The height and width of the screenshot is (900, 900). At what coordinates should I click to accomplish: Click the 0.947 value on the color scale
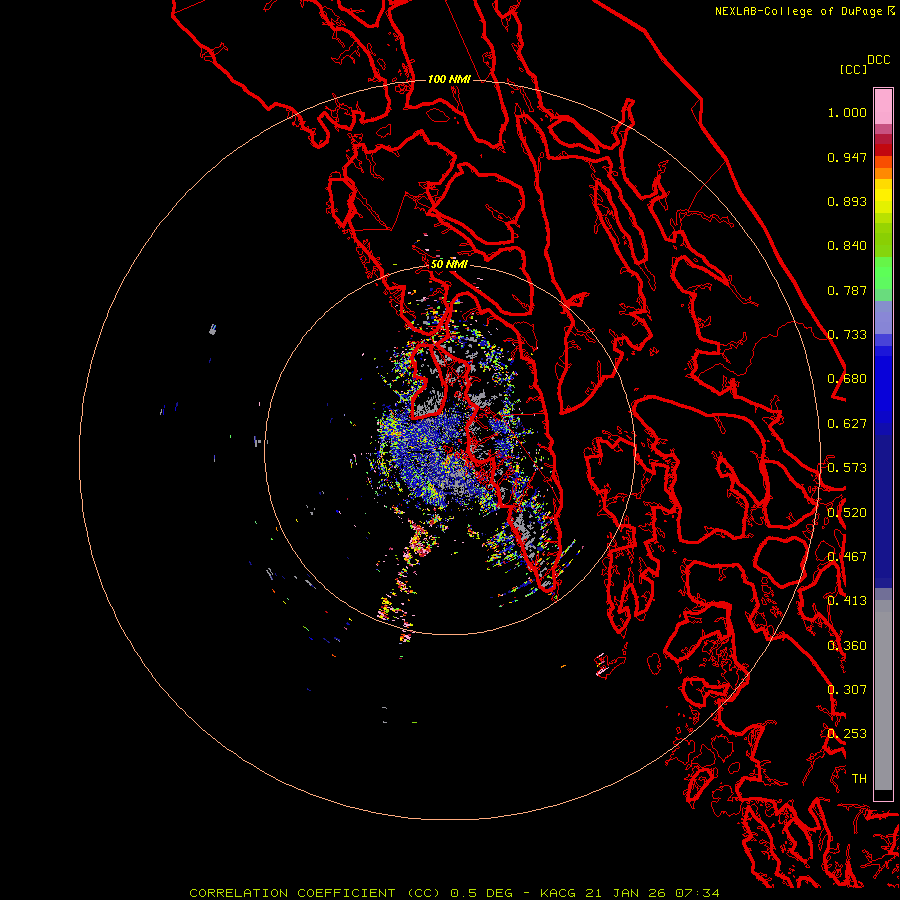coord(847,157)
